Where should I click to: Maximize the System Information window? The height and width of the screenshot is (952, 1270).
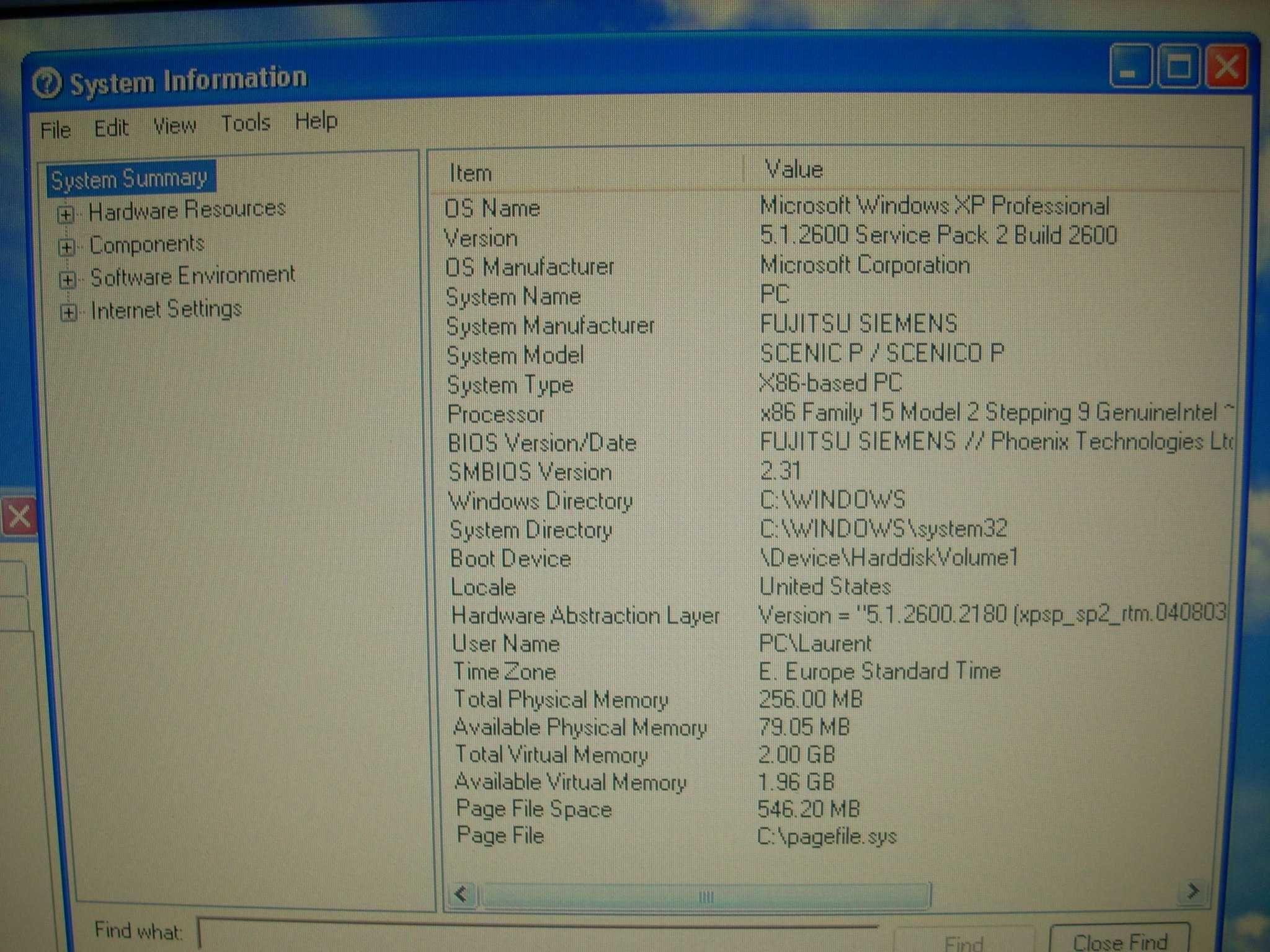1178,67
